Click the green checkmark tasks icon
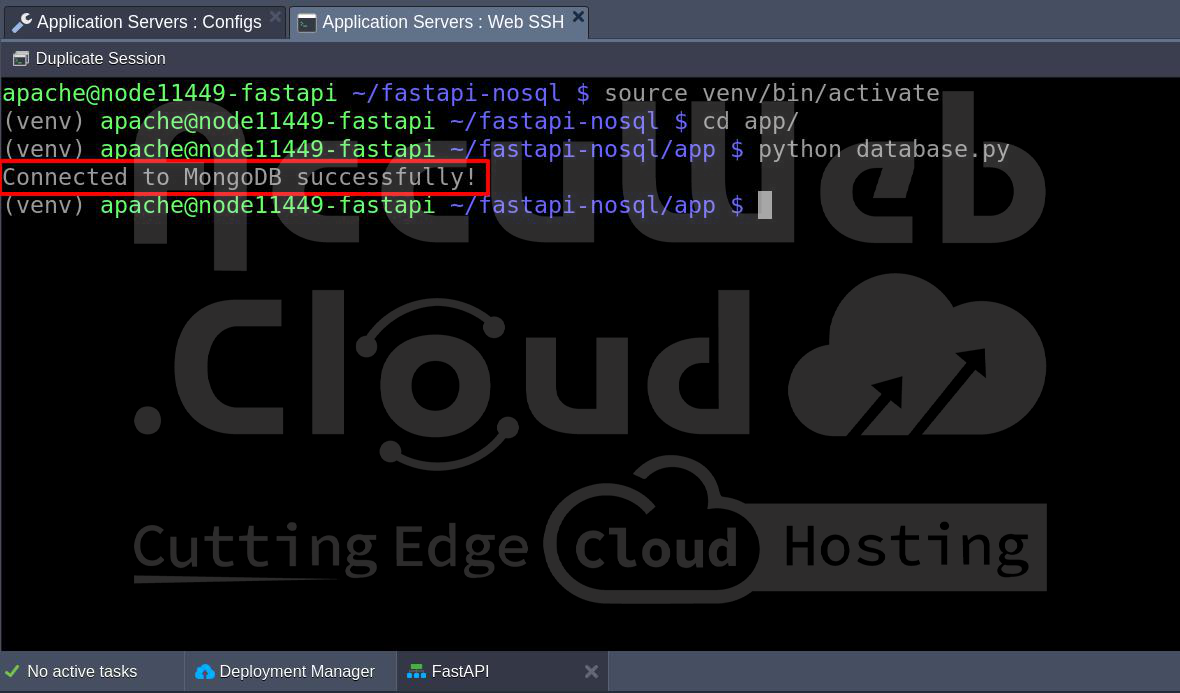The image size is (1180, 693). (x=13, y=671)
